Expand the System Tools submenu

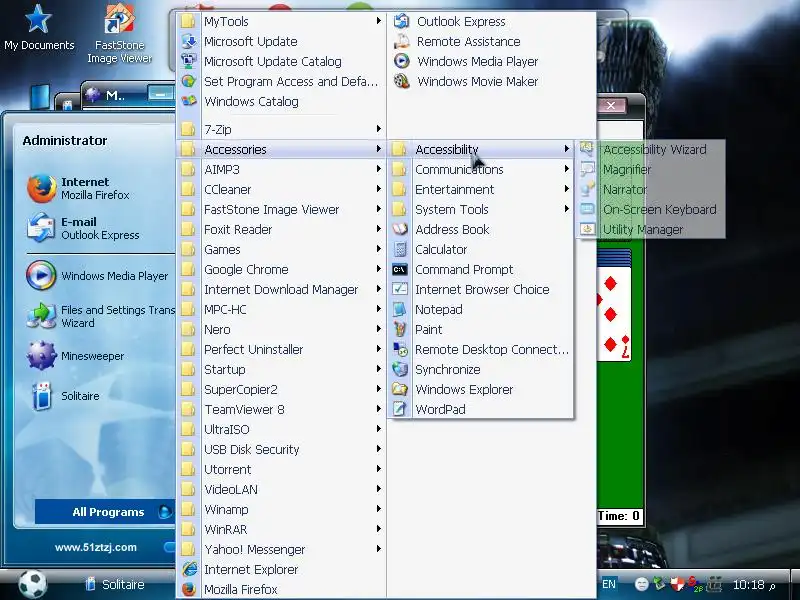pos(481,209)
